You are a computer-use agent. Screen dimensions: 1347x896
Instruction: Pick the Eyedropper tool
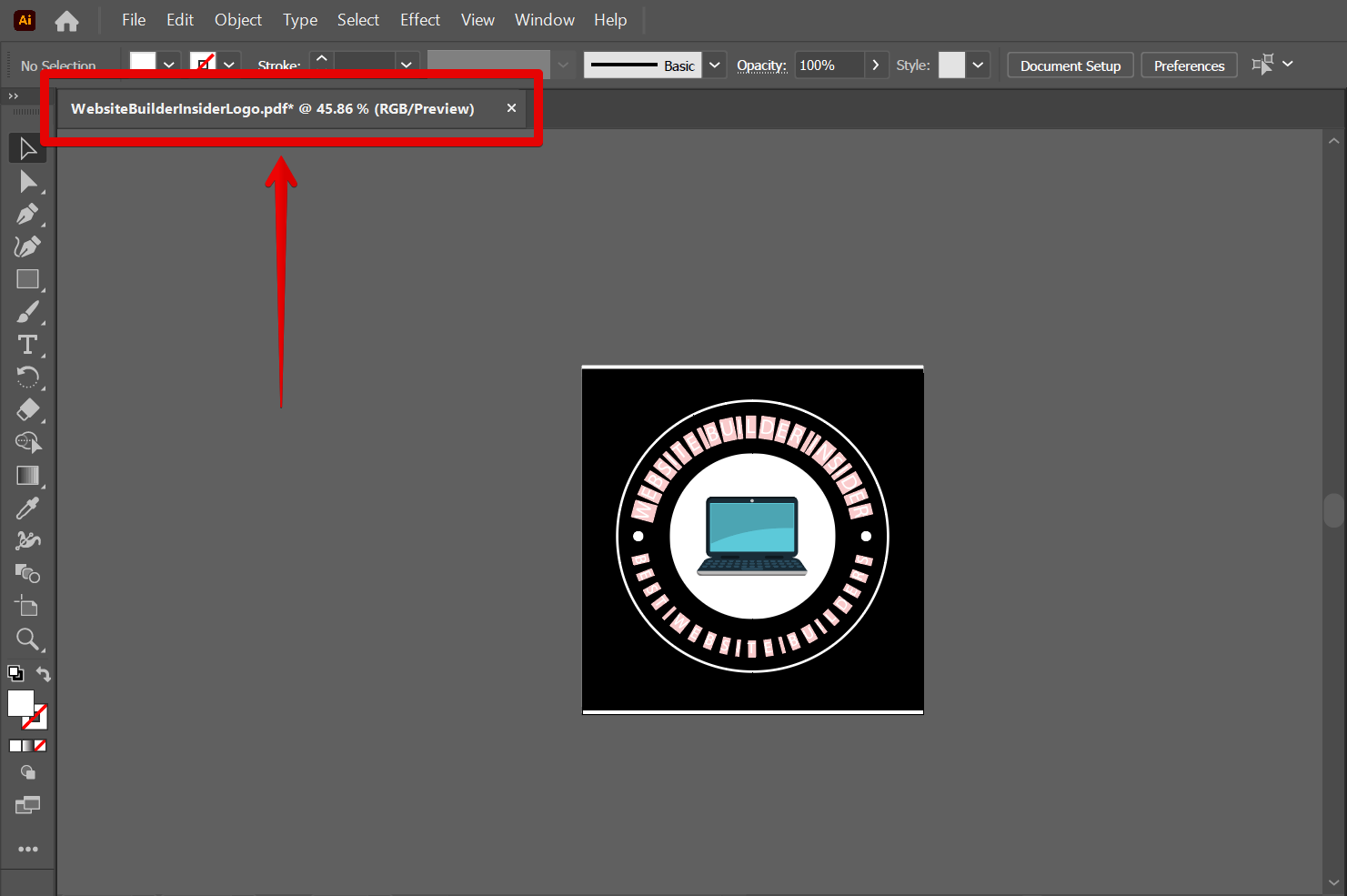[27, 507]
